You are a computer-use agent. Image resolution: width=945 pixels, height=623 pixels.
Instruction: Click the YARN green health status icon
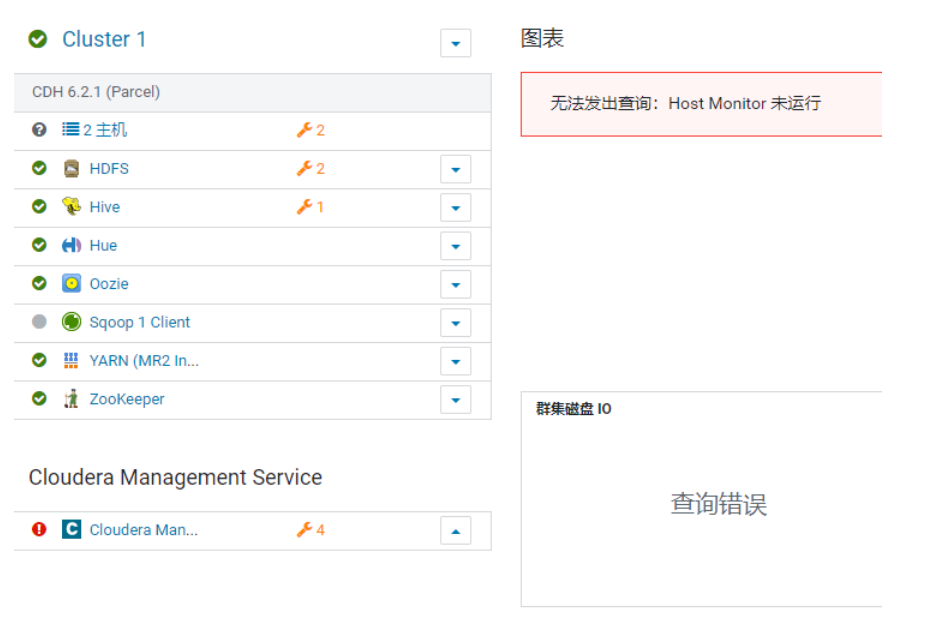39,360
